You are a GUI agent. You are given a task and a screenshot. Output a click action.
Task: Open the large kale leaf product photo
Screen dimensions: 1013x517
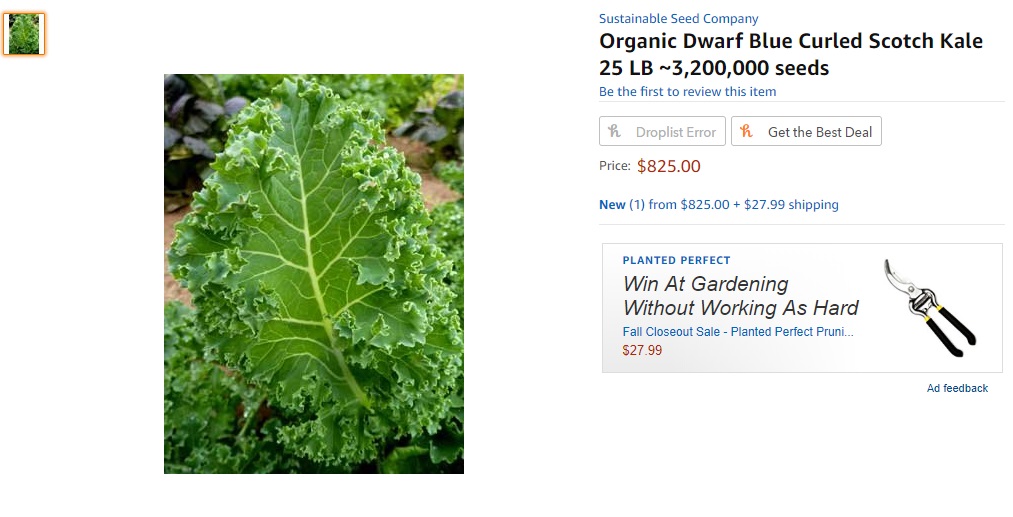[x=314, y=274]
